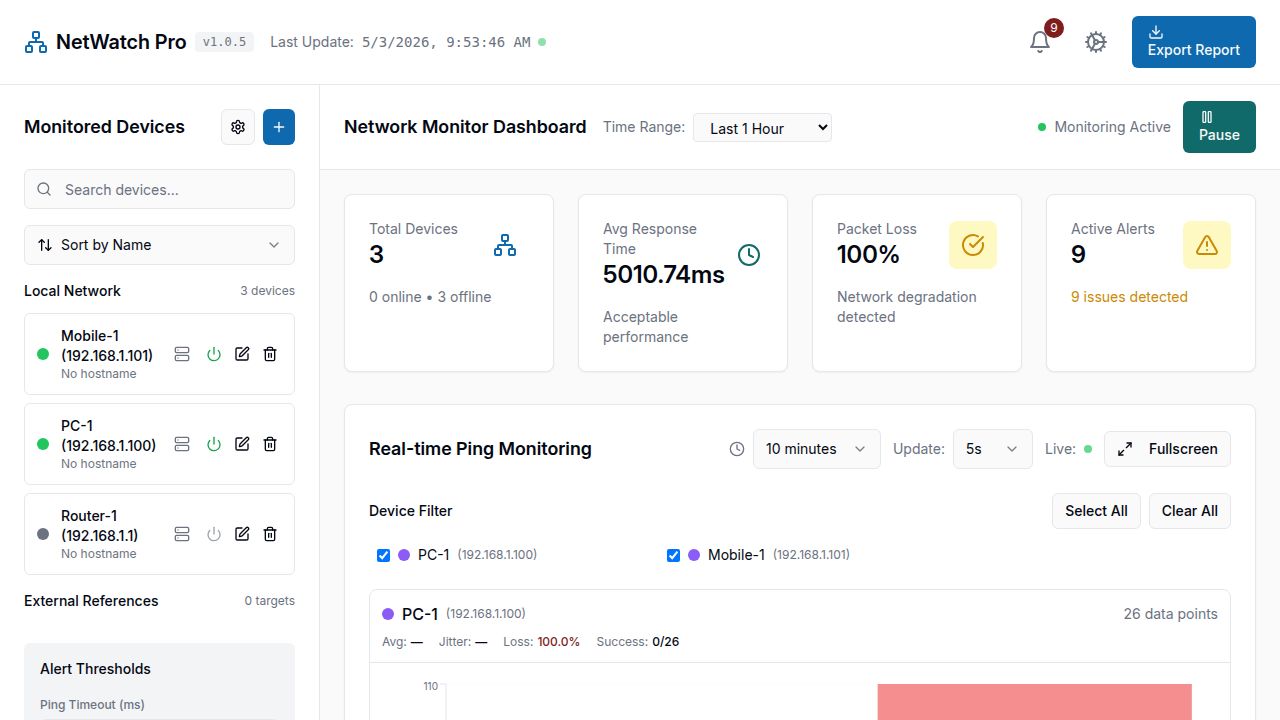Screen dimensions: 1280x720
Task: Add a new monitored device with the plus button
Action: pyautogui.click(x=279, y=127)
